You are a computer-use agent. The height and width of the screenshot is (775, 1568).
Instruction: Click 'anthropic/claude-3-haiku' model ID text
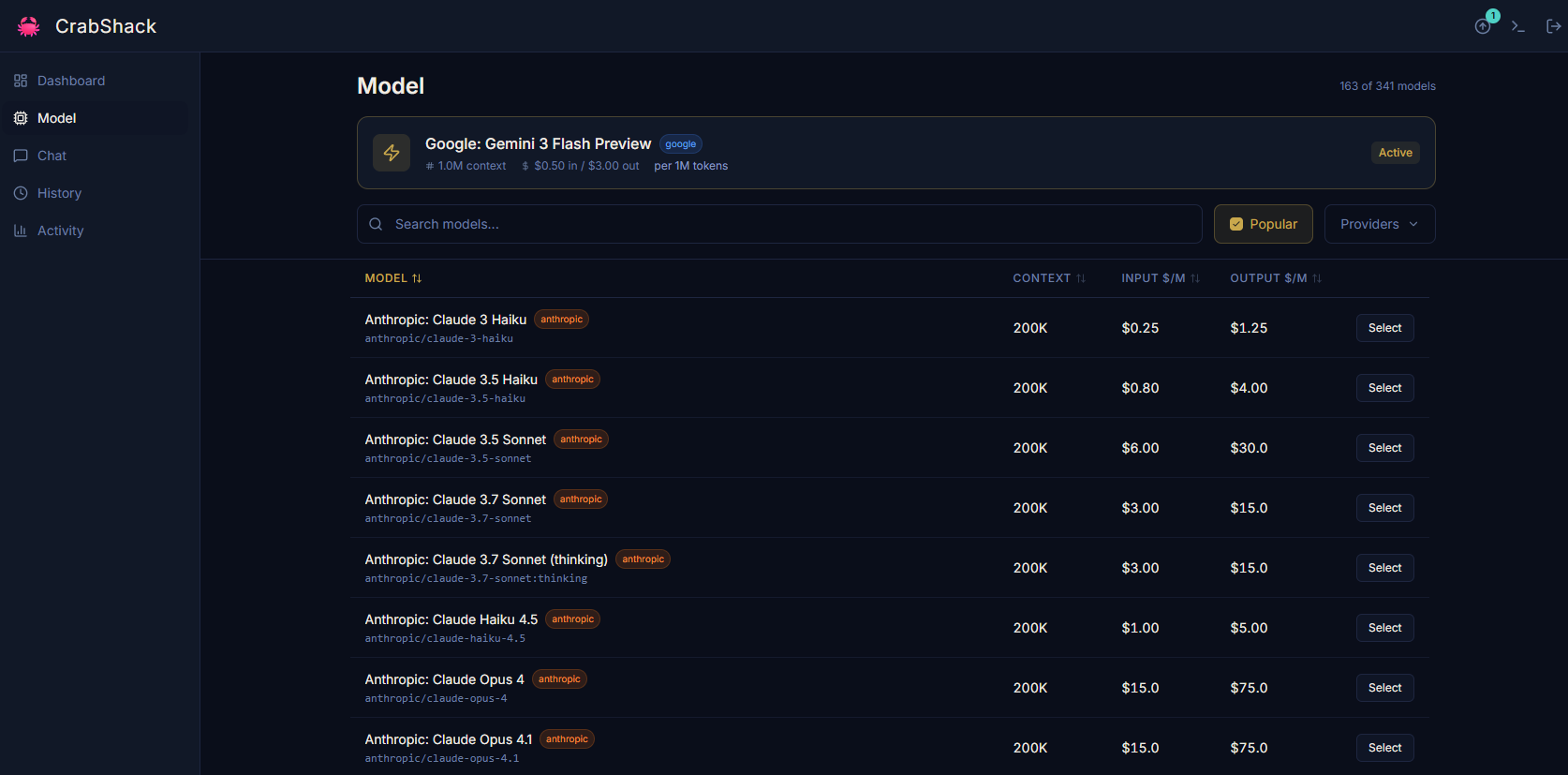[439, 339]
